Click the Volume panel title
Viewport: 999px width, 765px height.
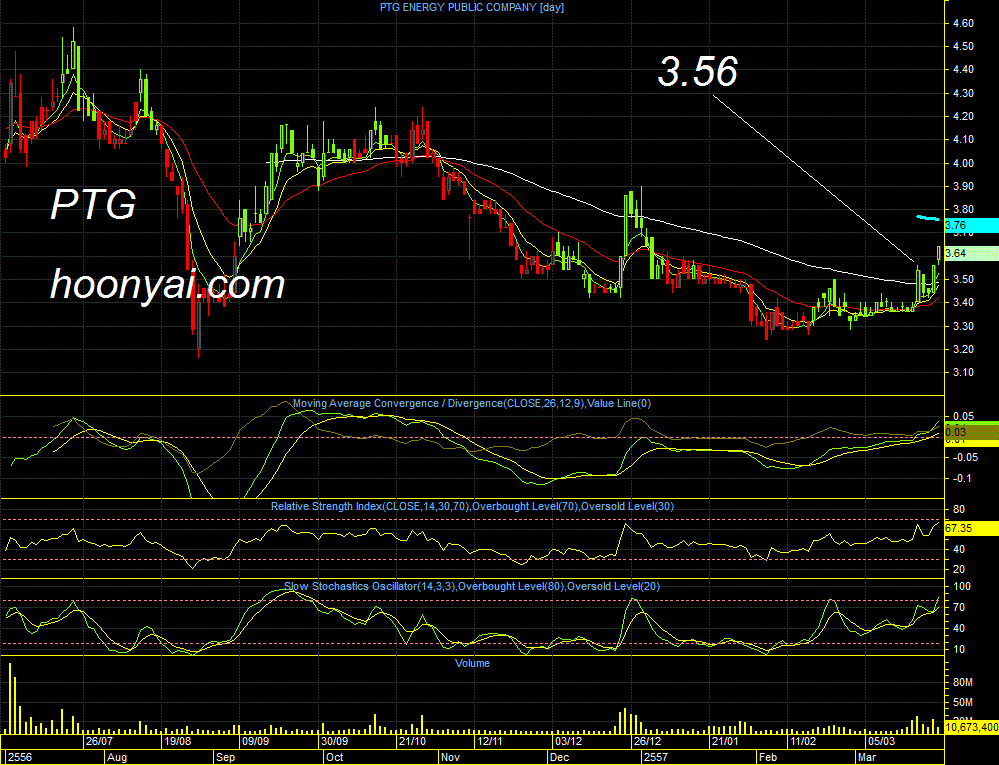472,663
